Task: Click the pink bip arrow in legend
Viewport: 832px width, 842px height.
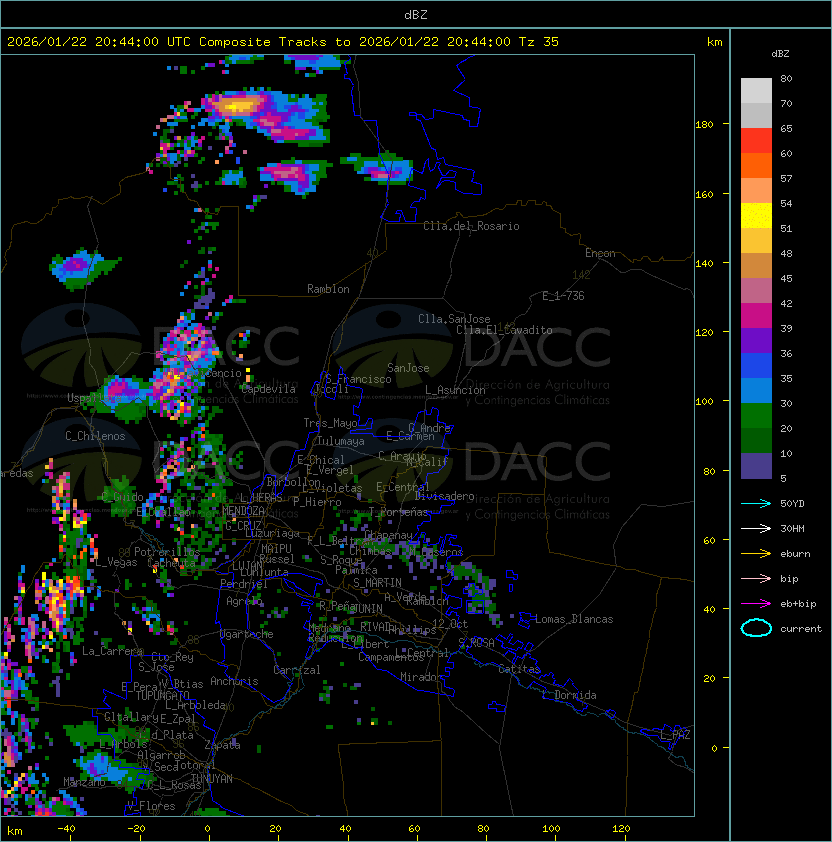Action: (756, 578)
